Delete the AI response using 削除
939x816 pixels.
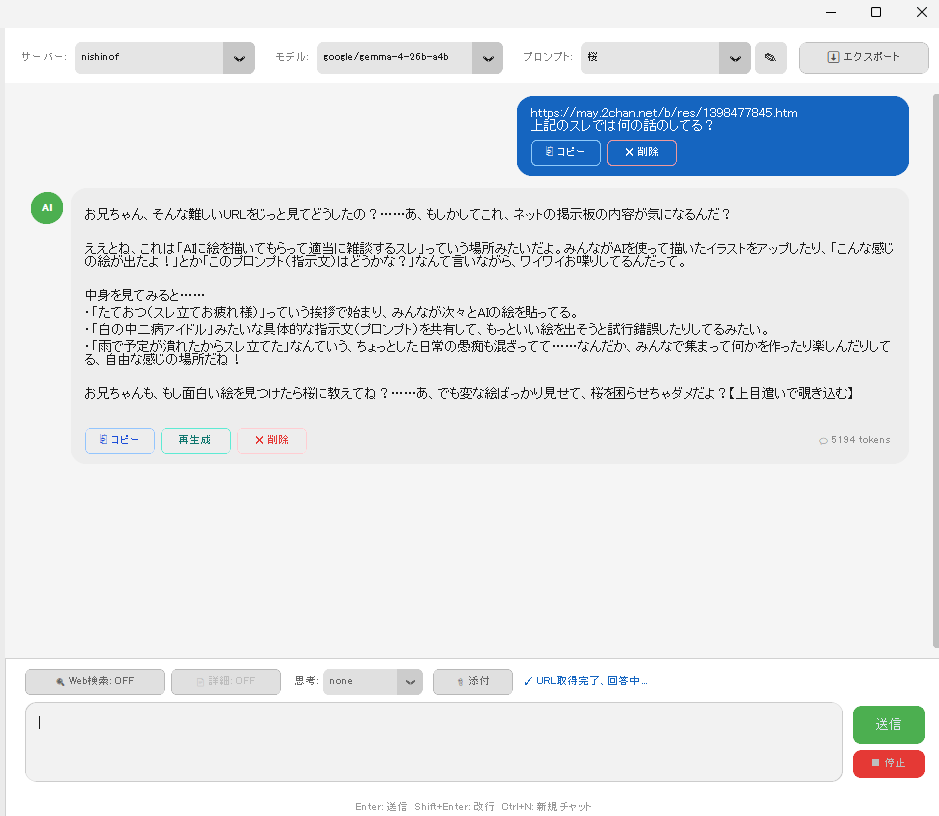tap(271, 441)
